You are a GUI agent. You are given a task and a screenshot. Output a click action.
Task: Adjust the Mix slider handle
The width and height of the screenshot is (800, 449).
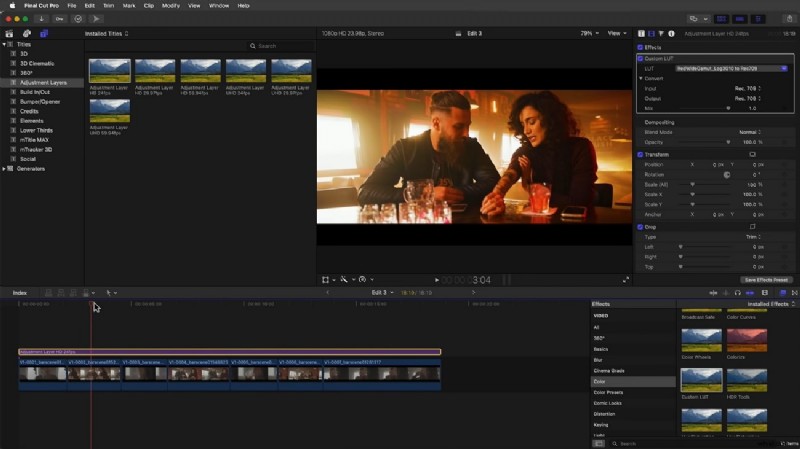click(x=728, y=109)
